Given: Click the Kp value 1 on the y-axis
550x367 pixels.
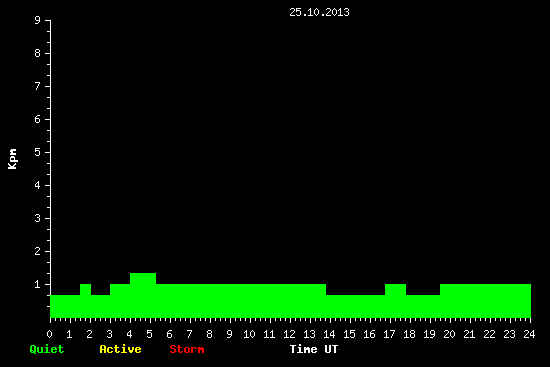Looking at the screenshot, I should [38, 284].
